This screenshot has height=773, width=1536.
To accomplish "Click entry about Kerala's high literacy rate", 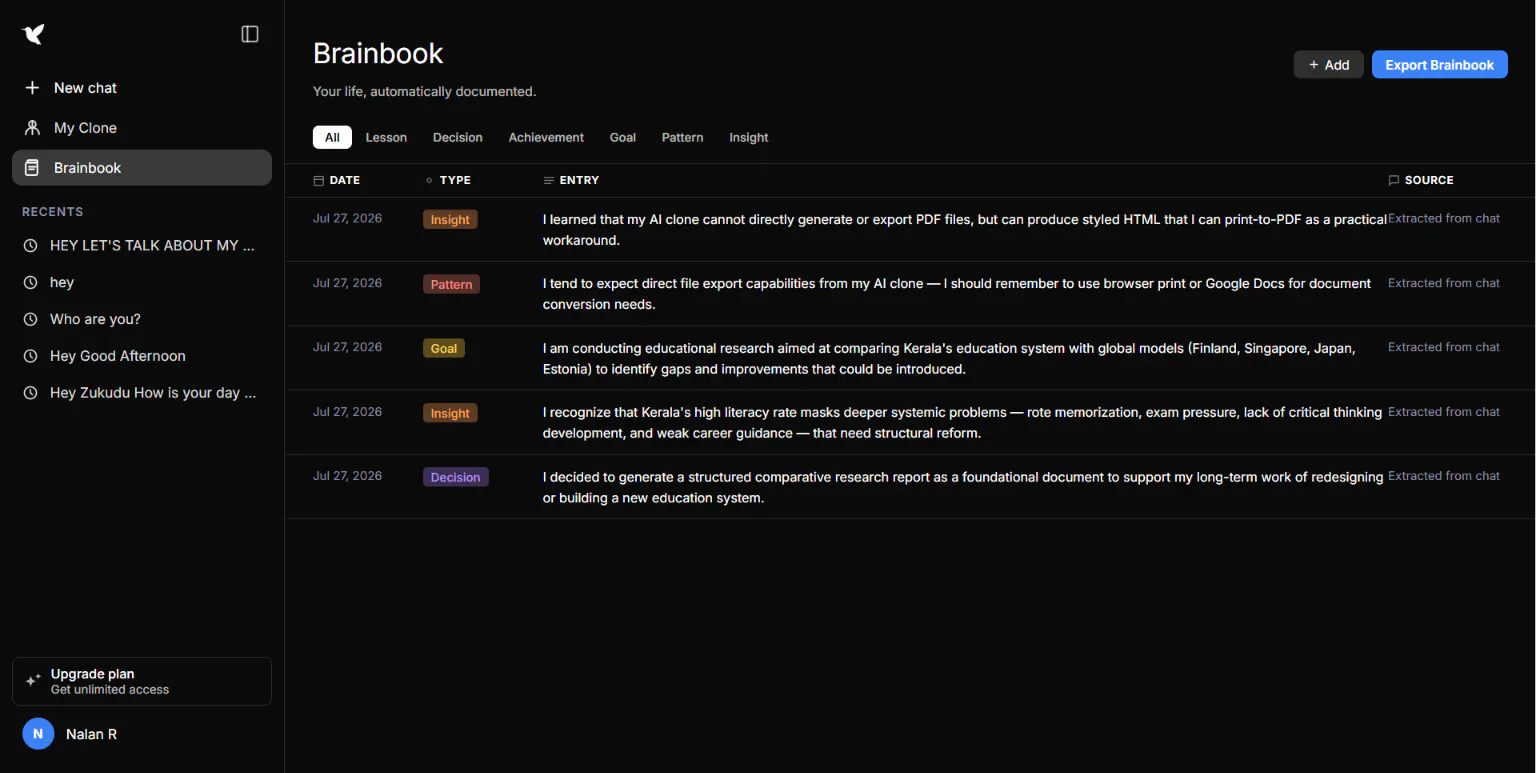I will pyautogui.click(x=962, y=423).
